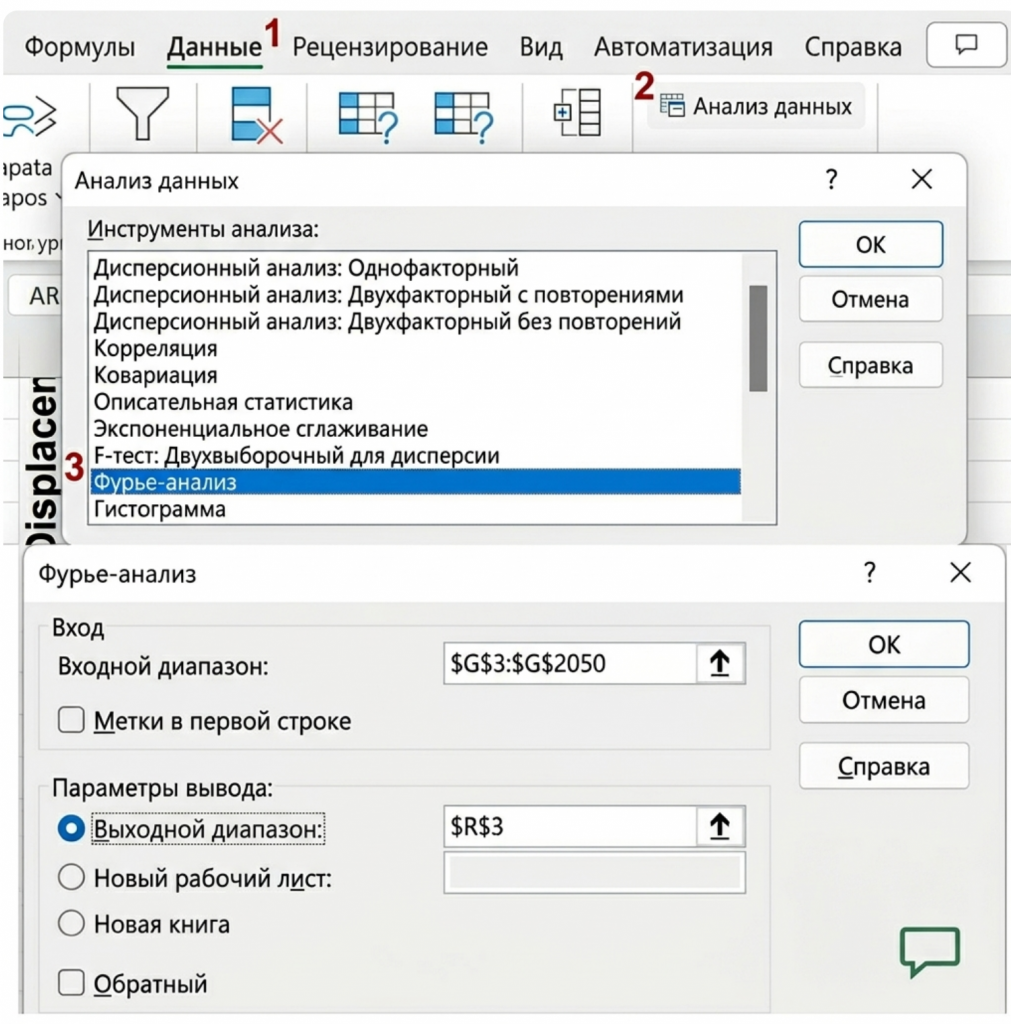The height and width of the screenshot is (1024, 1011).
Task: Toggle the Обратный checkbox
Action: pyautogui.click(x=71, y=982)
